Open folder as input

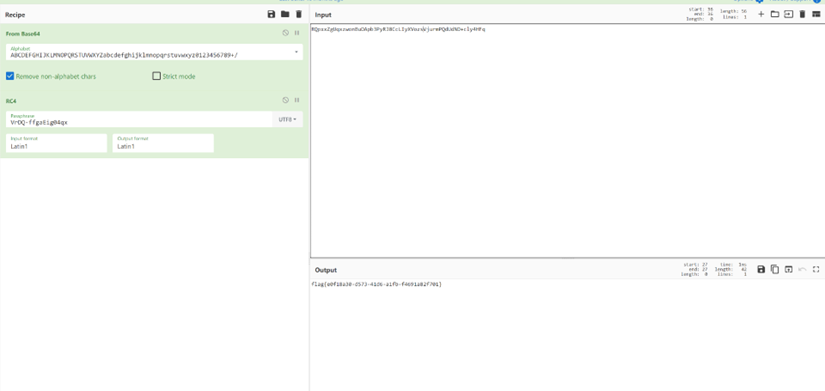click(774, 14)
